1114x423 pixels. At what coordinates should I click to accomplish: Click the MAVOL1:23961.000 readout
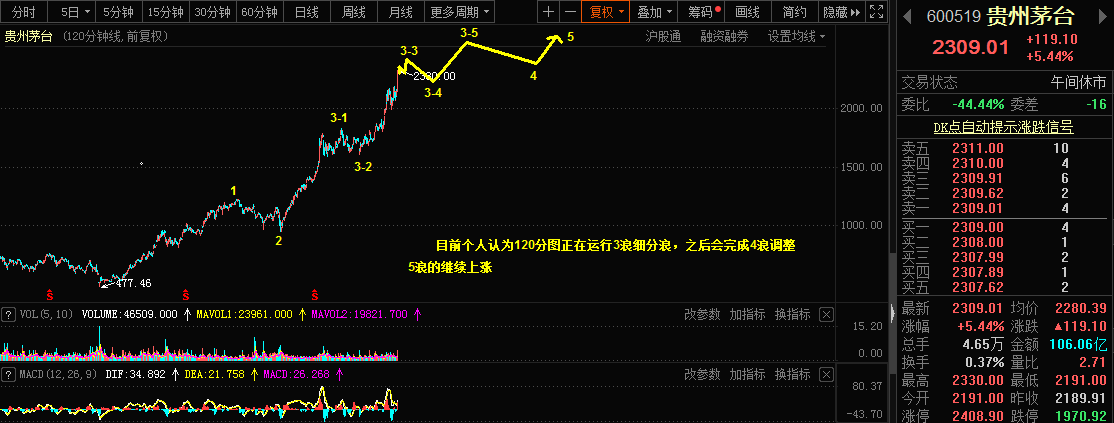(243, 314)
